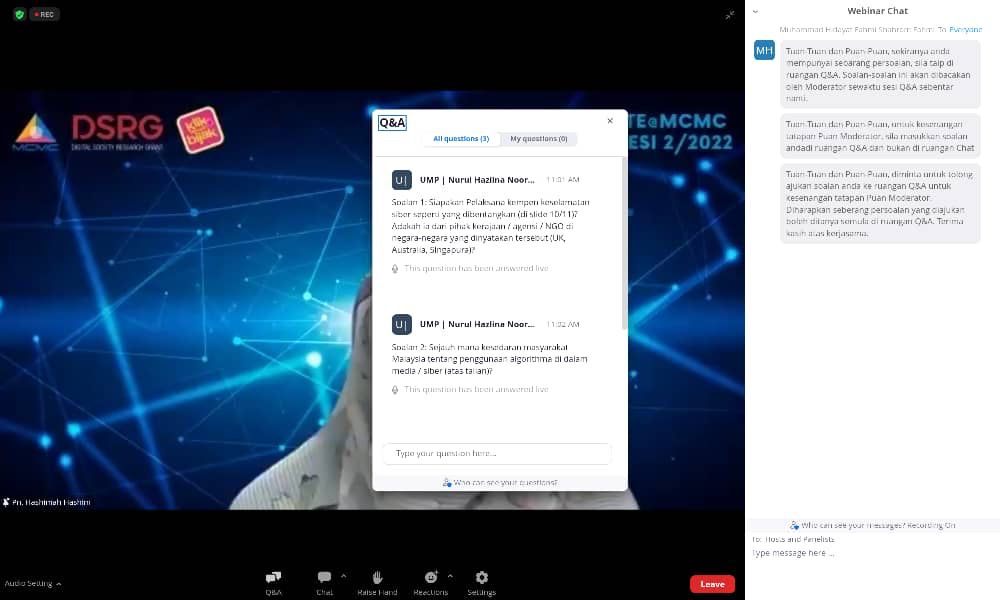Click the chat message starting 'untuk kesenangan'
Viewport: 1000px width, 600px height.
[x=880, y=136]
